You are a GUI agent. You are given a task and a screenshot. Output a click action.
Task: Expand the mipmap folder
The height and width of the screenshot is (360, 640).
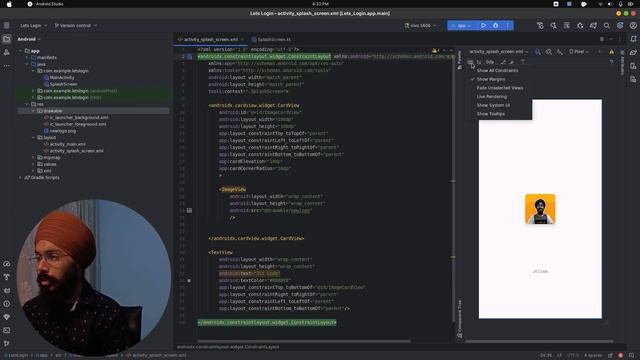tap(33, 158)
